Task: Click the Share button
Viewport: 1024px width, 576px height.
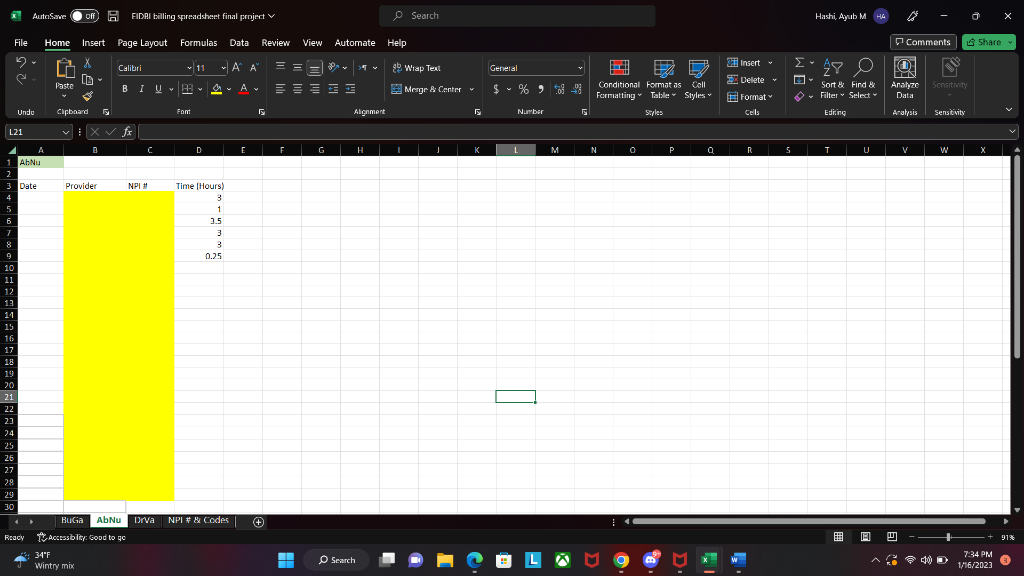Action: point(988,42)
